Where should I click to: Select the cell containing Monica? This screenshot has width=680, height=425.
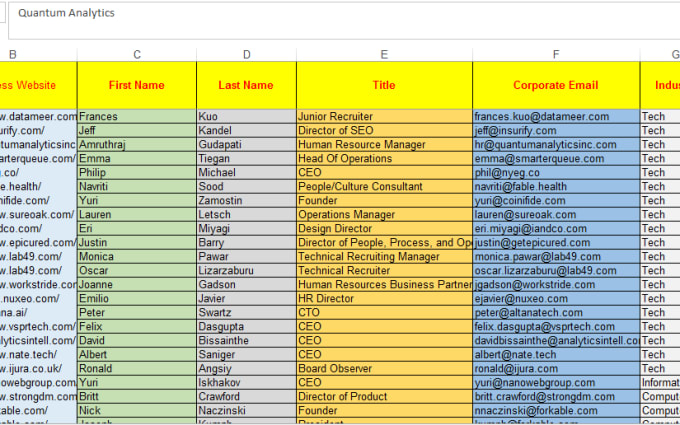137,256
